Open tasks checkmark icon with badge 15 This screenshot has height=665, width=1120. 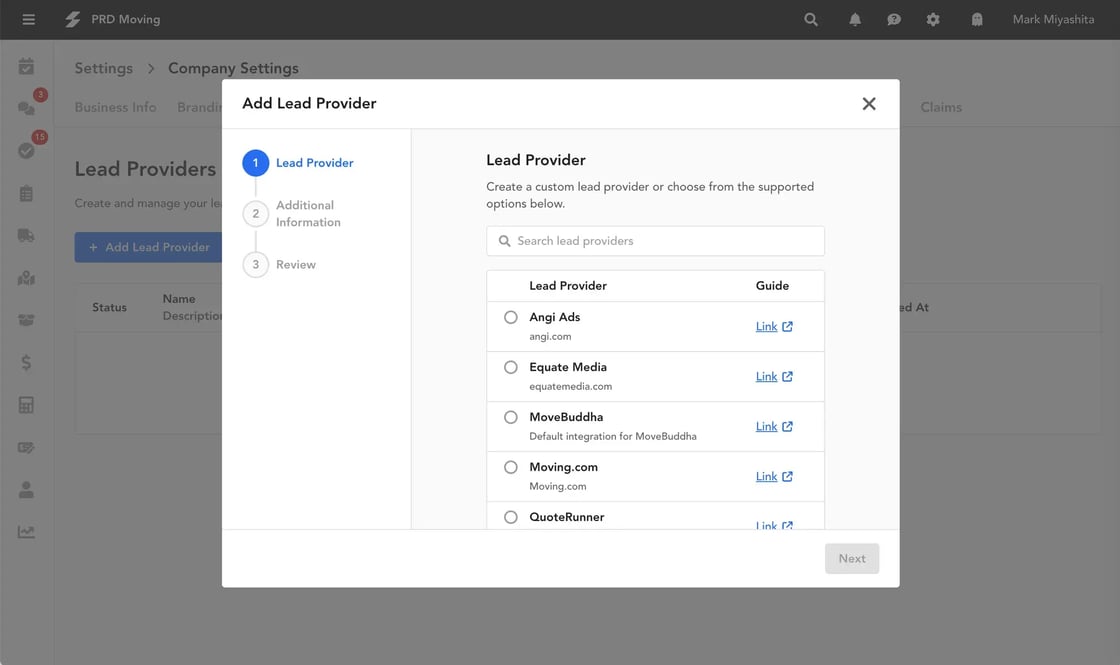[x=26, y=151]
